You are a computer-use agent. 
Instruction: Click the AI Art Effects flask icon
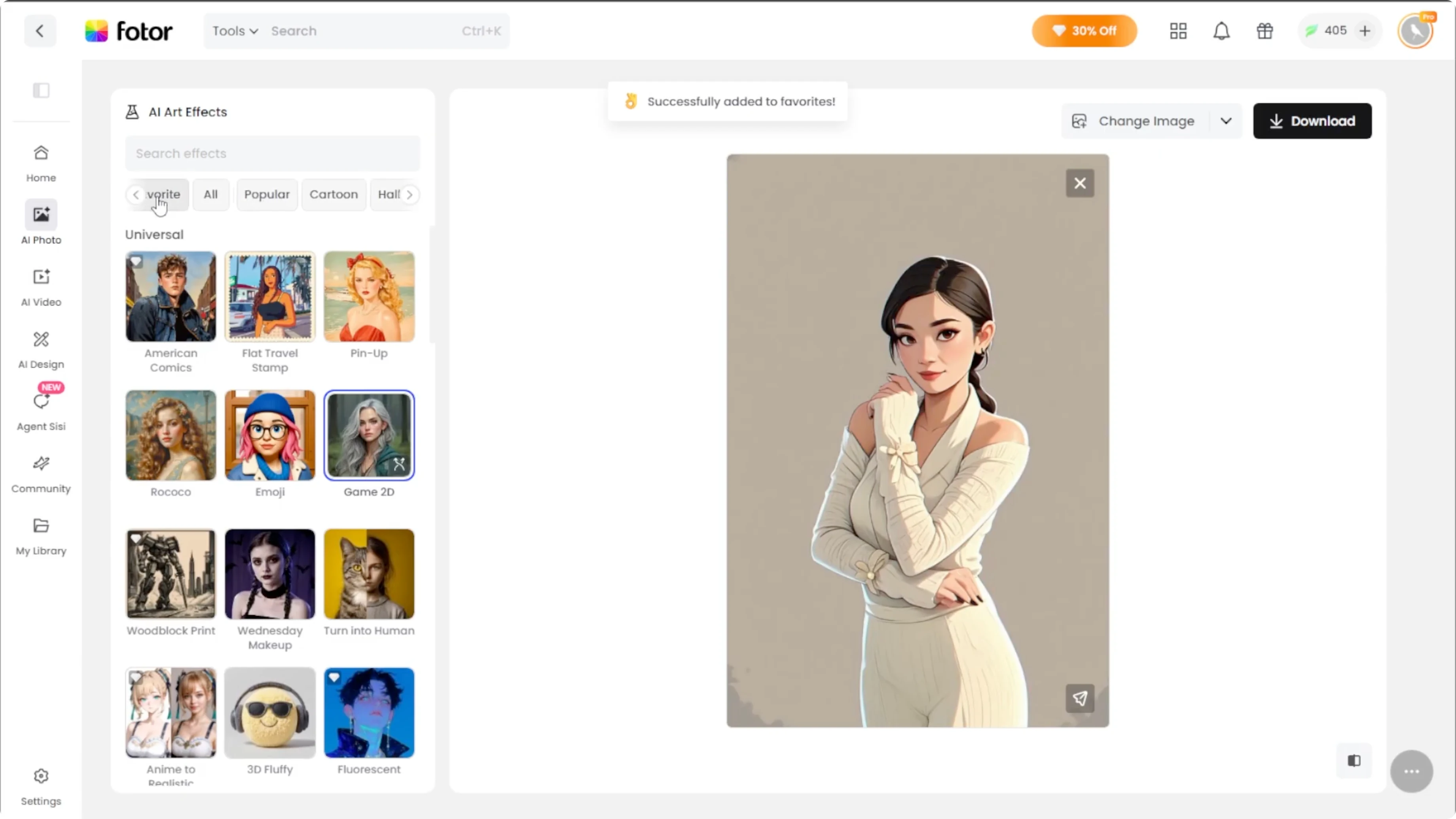[132, 112]
